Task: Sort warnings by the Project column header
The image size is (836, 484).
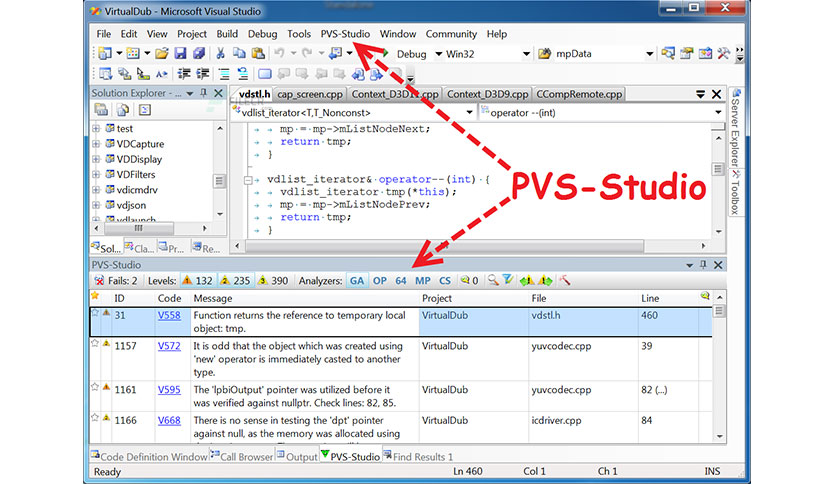Action: pyautogui.click(x=473, y=298)
